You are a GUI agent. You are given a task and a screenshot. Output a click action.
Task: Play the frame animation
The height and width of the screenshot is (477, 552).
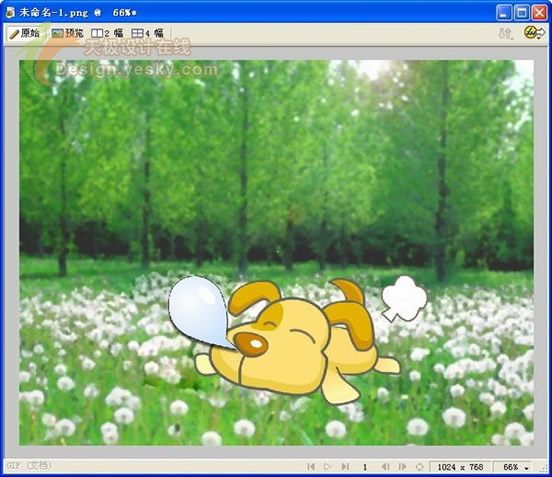[x=327, y=467]
